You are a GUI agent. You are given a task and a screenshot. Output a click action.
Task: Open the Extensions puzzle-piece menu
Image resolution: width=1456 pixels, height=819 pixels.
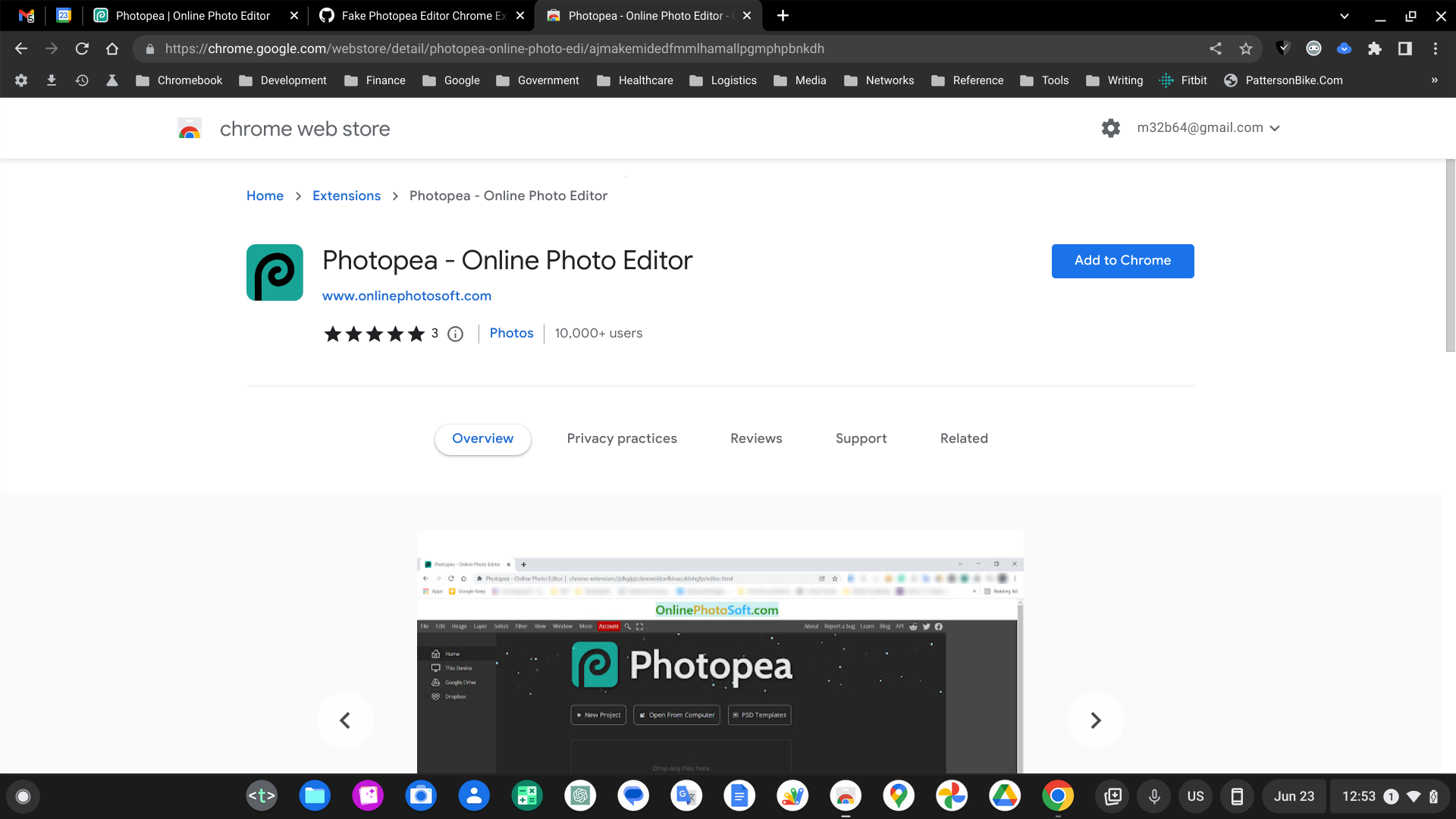(x=1375, y=48)
